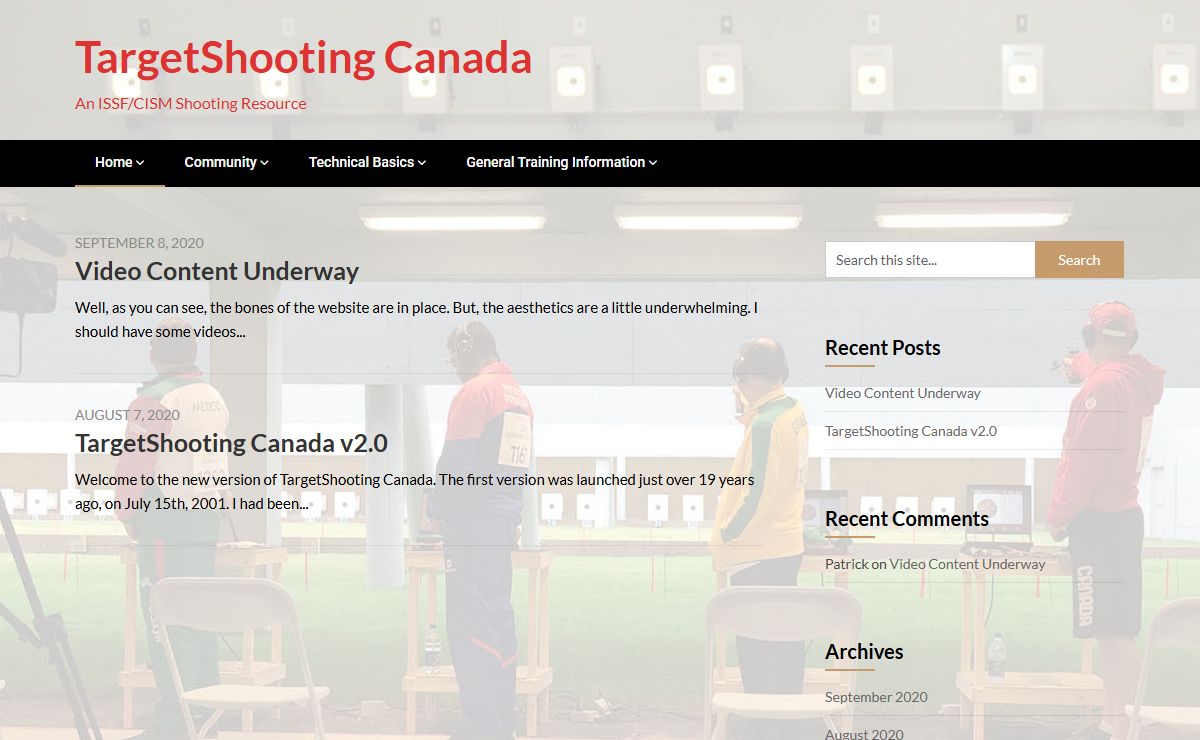Click the Recent Comments heading
This screenshot has width=1200, height=740.
907,519
